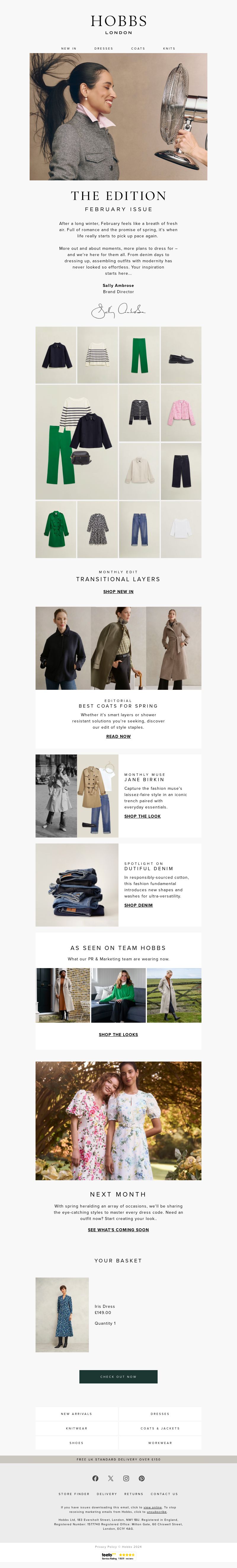Open the Instagram social icon

pos(126,1478)
